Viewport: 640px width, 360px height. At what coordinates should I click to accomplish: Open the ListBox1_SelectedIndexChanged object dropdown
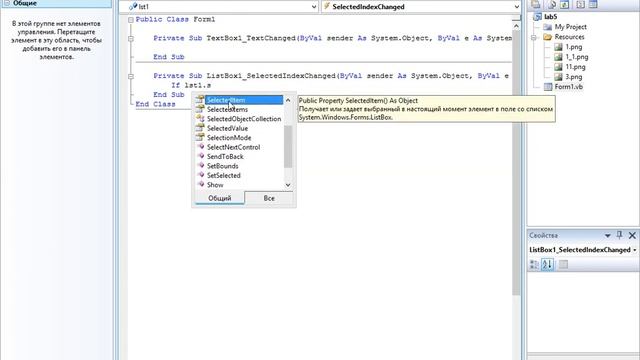[635, 250]
